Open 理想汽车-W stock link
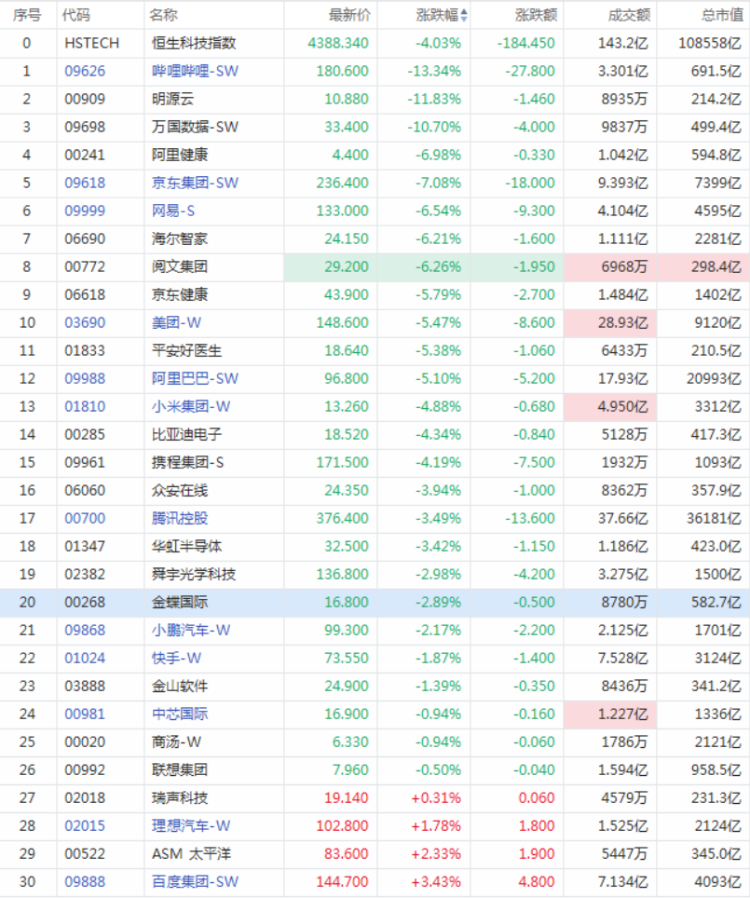Viewport: 750px width, 898px height. (x=191, y=826)
